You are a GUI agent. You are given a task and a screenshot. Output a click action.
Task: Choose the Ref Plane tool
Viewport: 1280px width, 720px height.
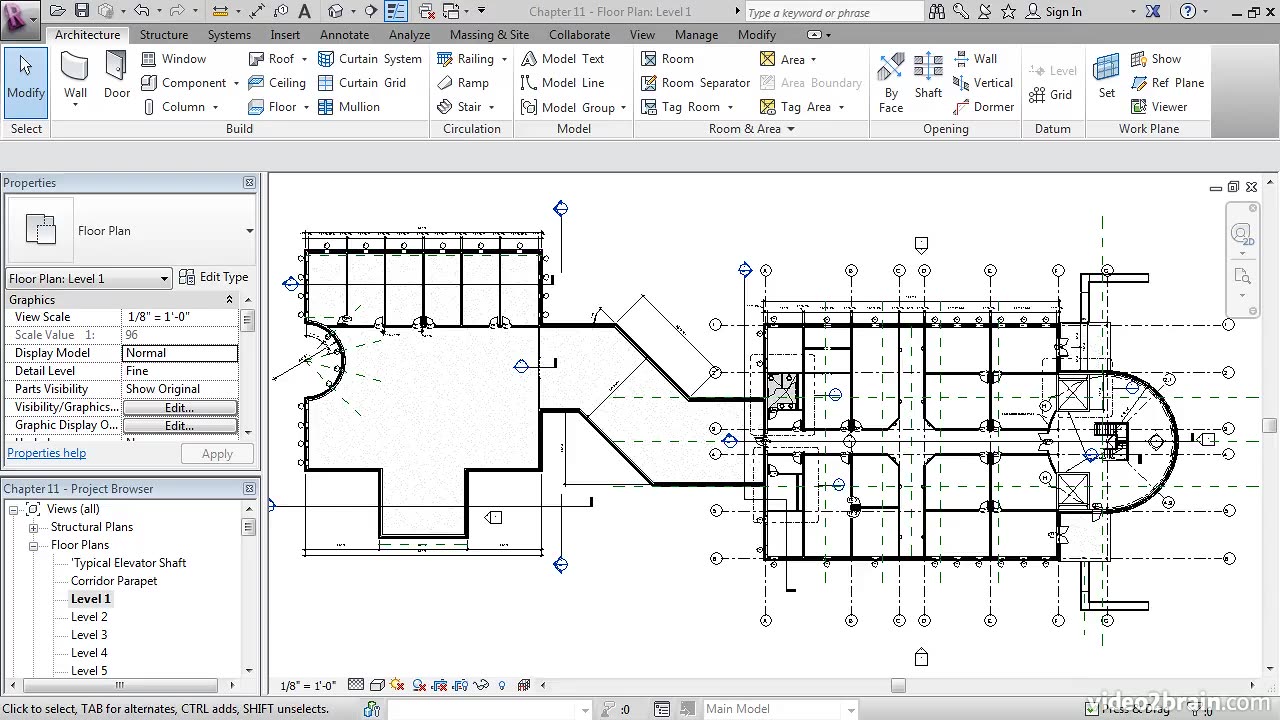(1167, 83)
